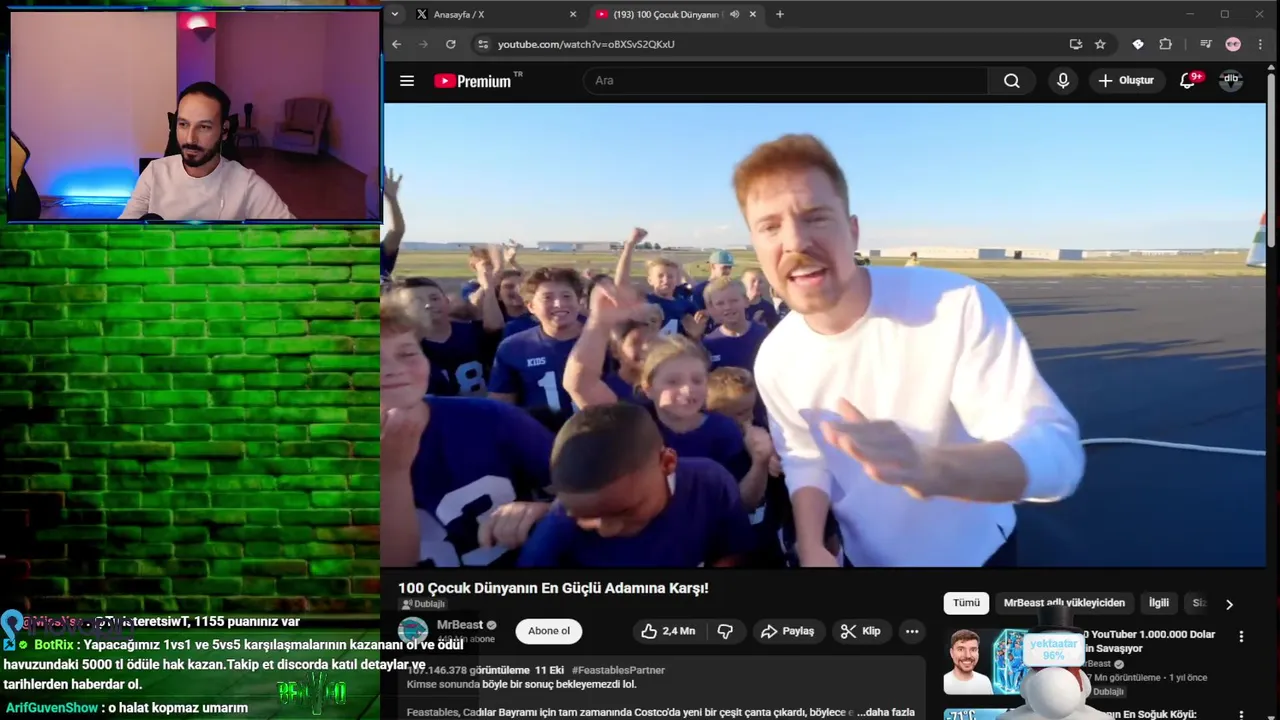Click the search magnifier button
This screenshot has width=1280, height=720.
coord(1012,81)
